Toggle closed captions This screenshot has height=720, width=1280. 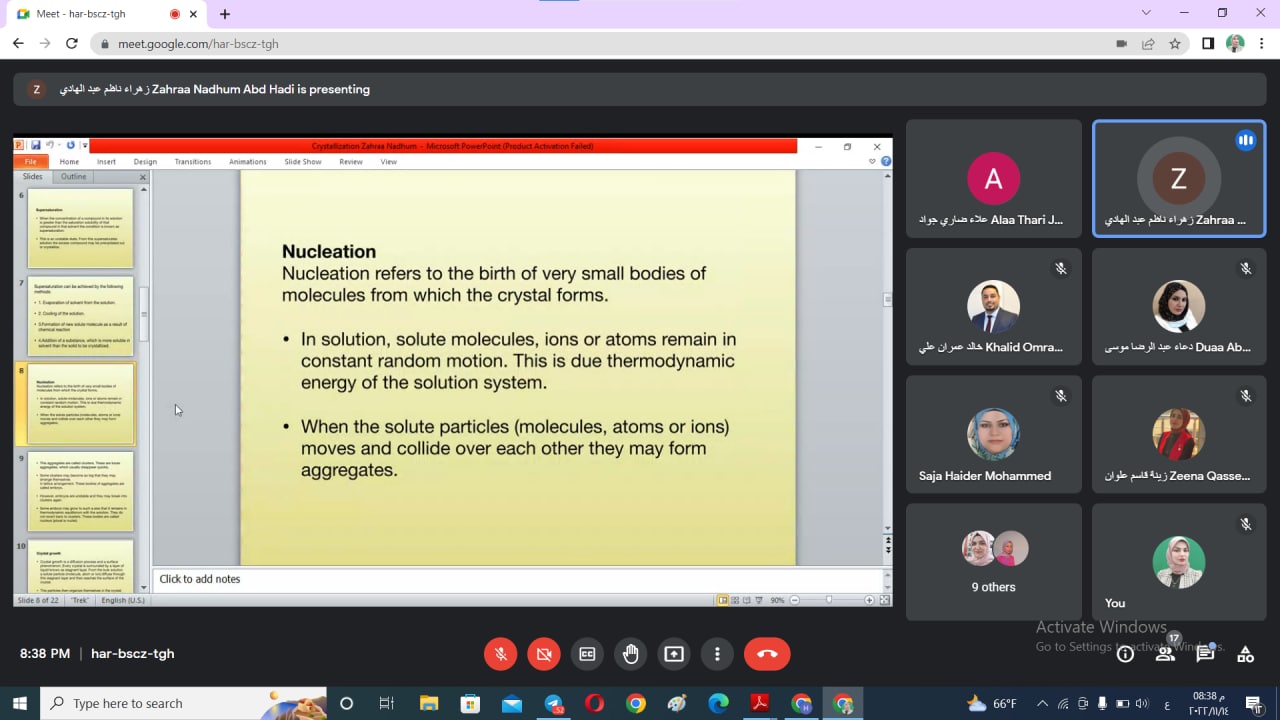587,654
